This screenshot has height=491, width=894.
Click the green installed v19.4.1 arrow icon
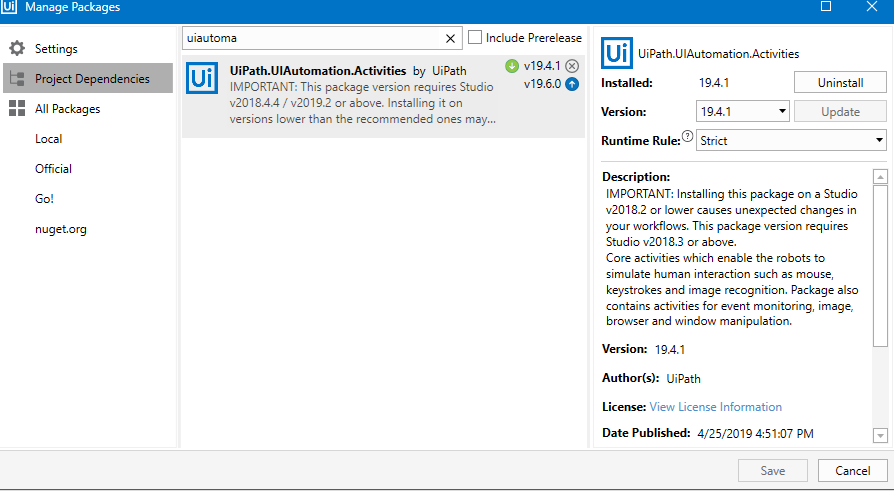[512, 66]
